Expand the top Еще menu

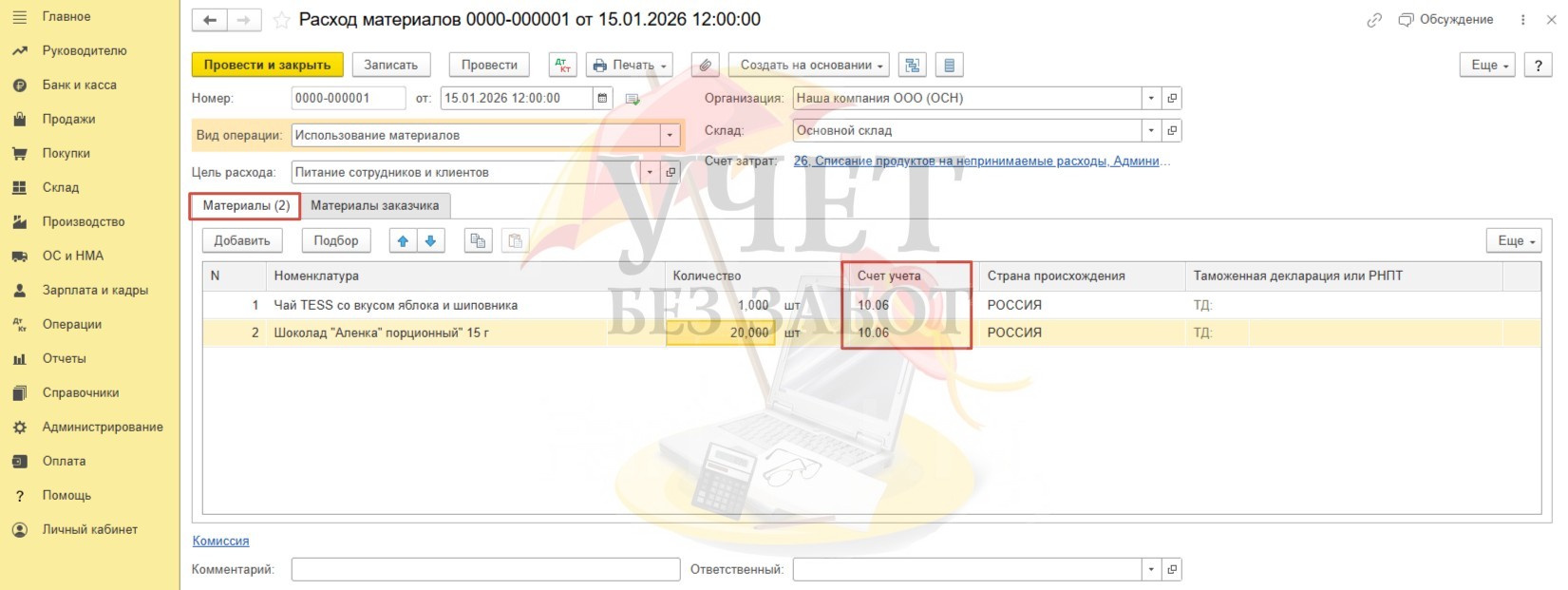1487,65
